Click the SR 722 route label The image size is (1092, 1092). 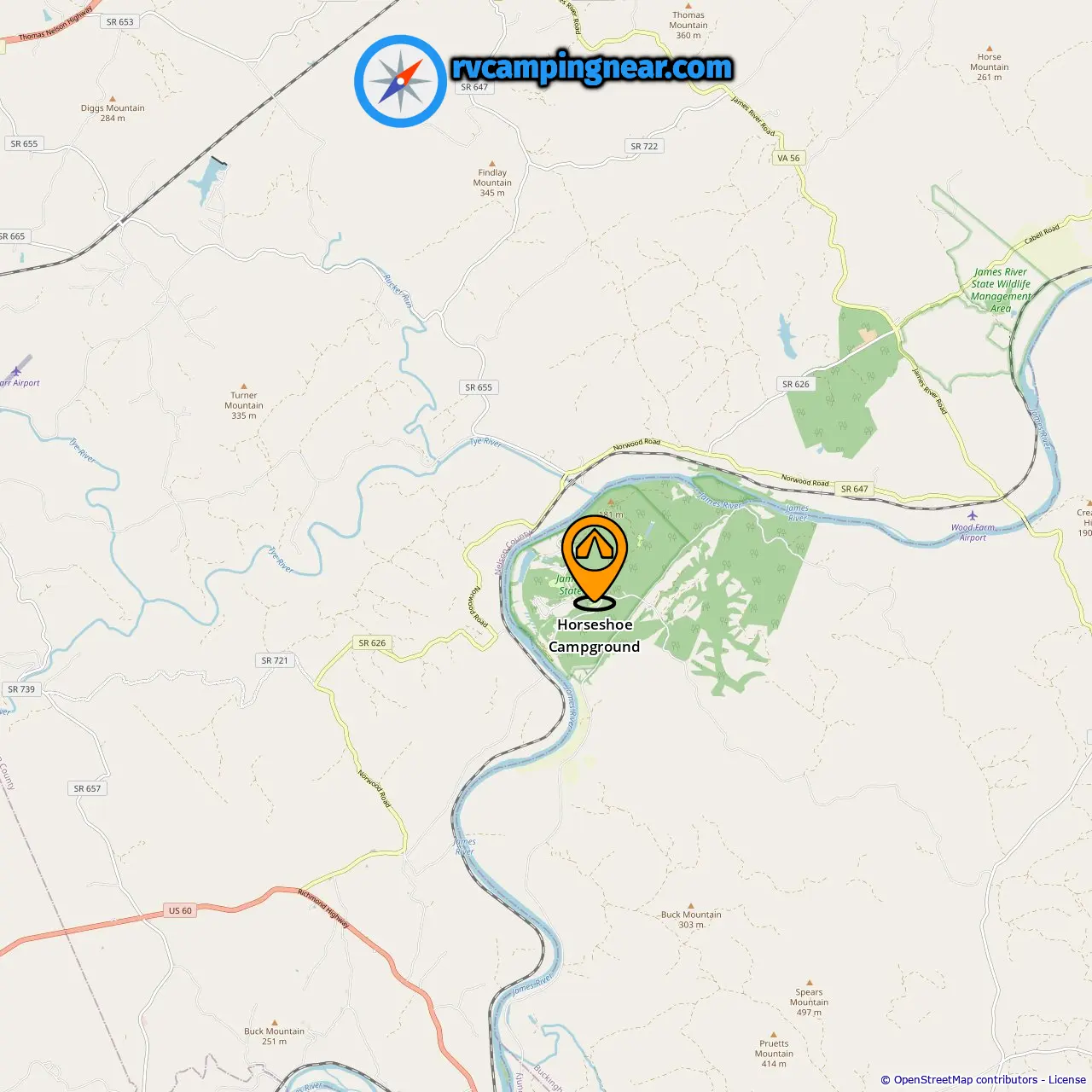(644, 146)
